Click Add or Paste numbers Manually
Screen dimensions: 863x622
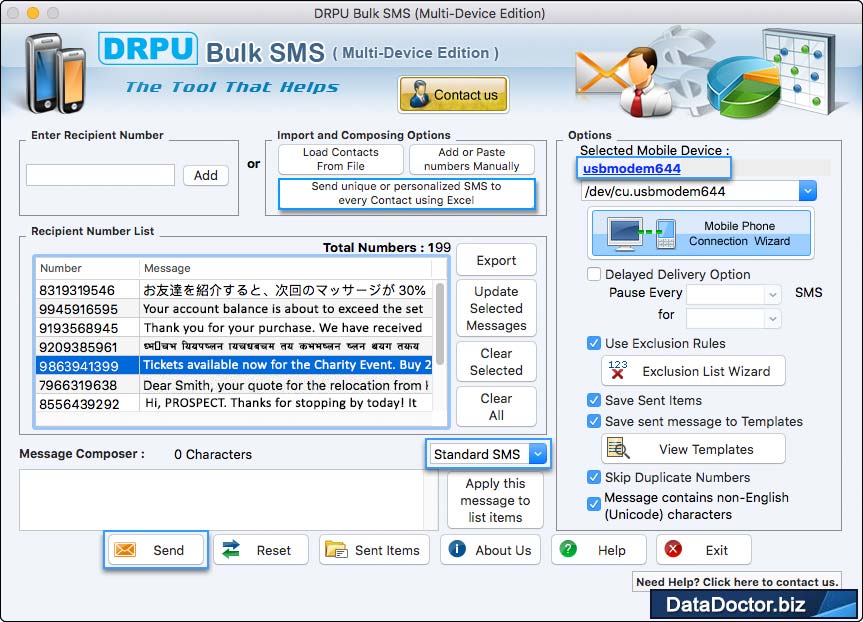[x=472, y=159]
